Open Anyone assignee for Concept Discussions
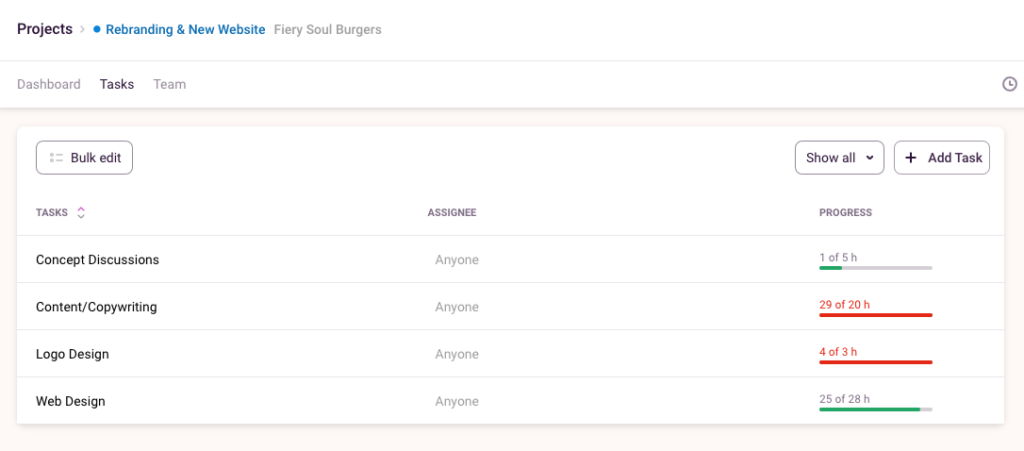This screenshot has width=1024, height=451. coord(457,260)
